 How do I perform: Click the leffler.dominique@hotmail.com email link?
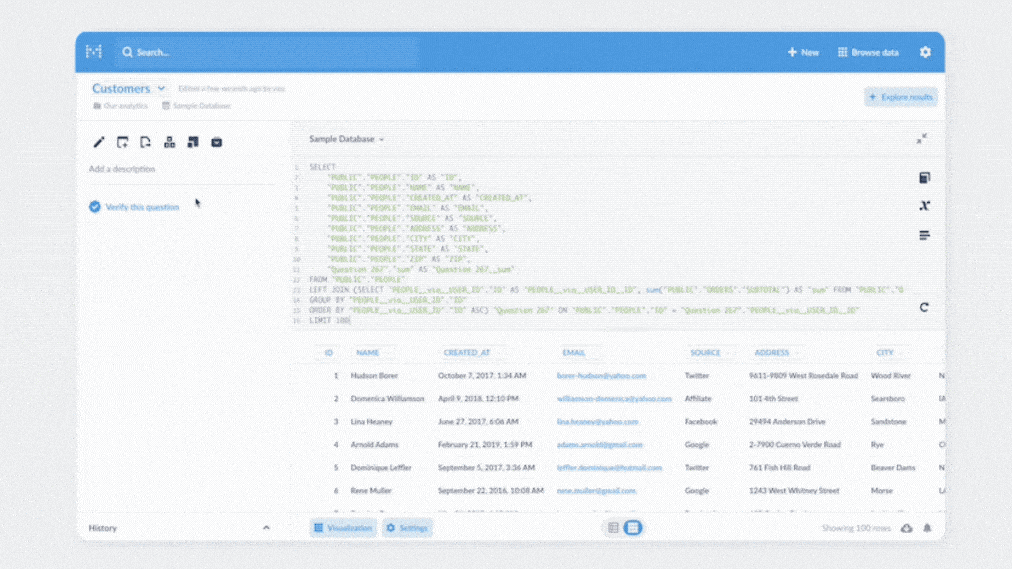click(609, 468)
